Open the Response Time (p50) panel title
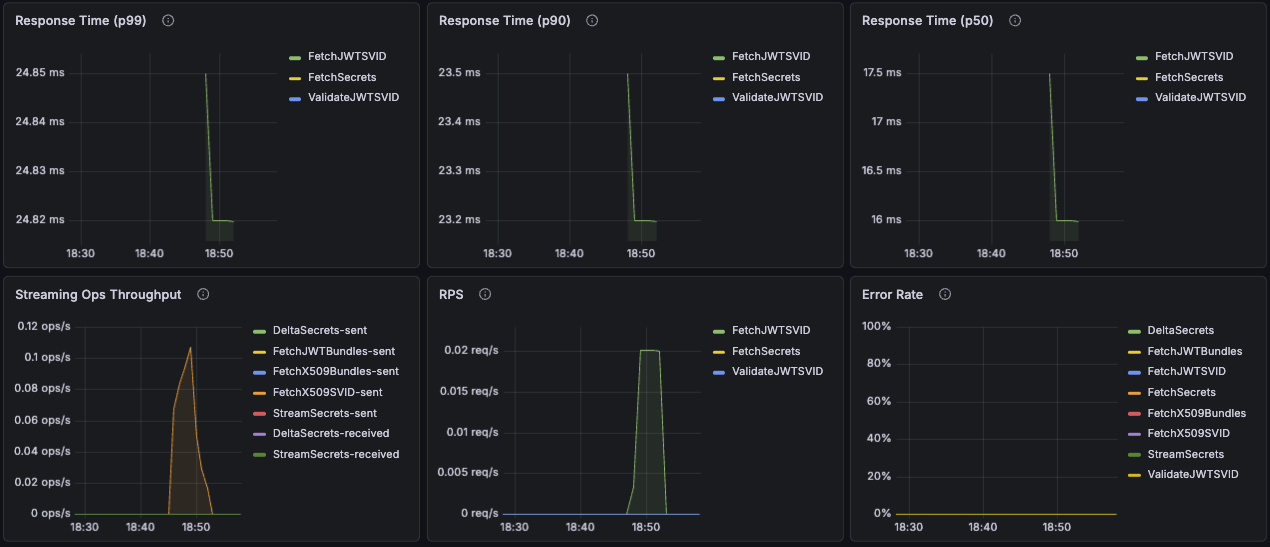The height and width of the screenshot is (547, 1270). 928,20
